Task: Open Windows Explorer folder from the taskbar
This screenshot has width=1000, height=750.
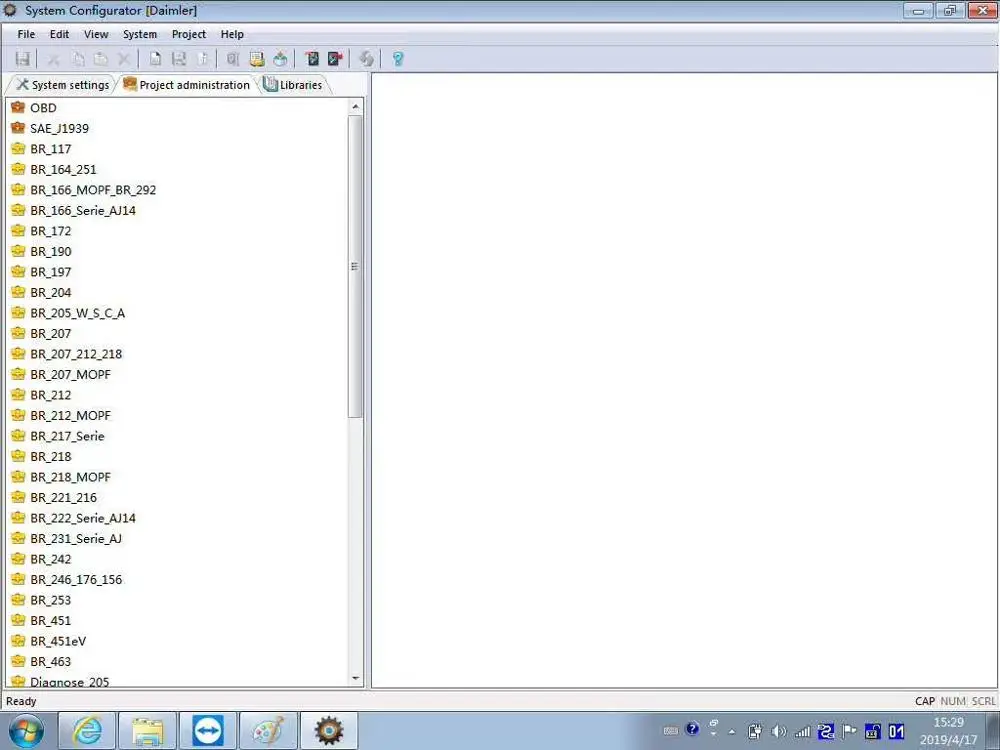Action: pyautogui.click(x=147, y=731)
